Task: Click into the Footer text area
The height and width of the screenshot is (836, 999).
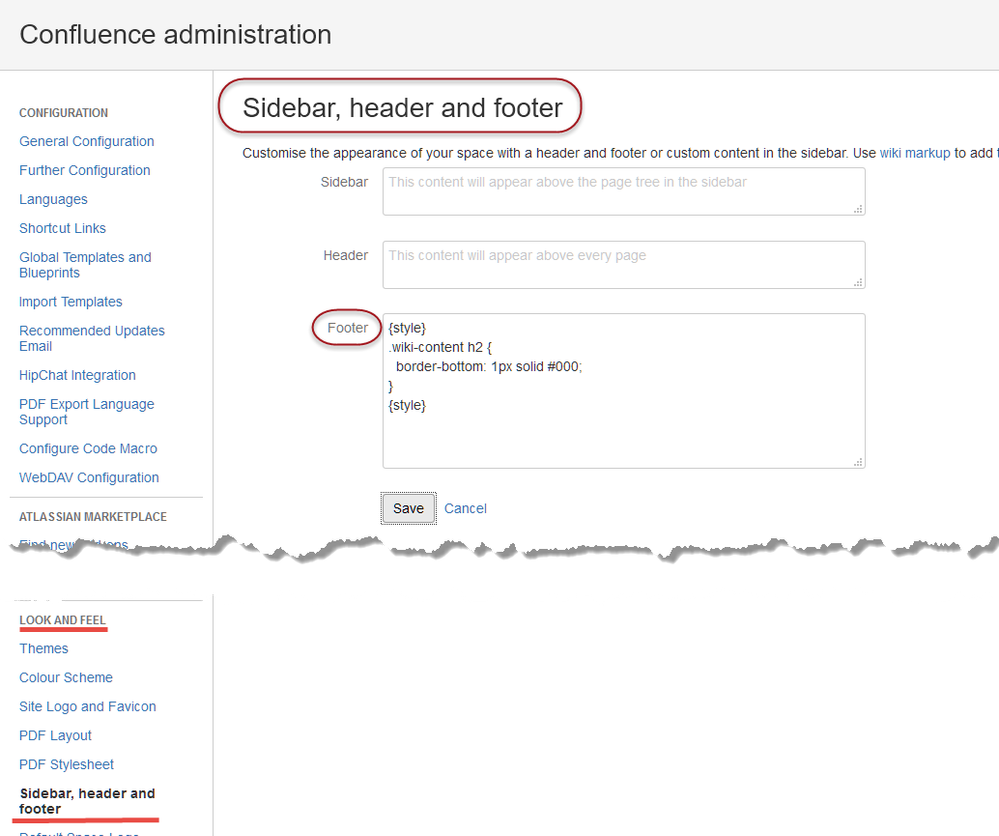Action: point(624,391)
